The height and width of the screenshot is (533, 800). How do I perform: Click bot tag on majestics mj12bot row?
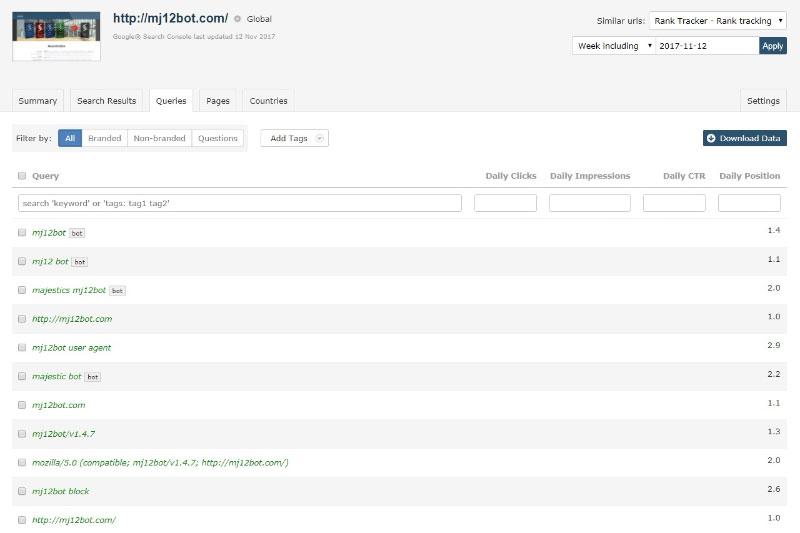(117, 291)
